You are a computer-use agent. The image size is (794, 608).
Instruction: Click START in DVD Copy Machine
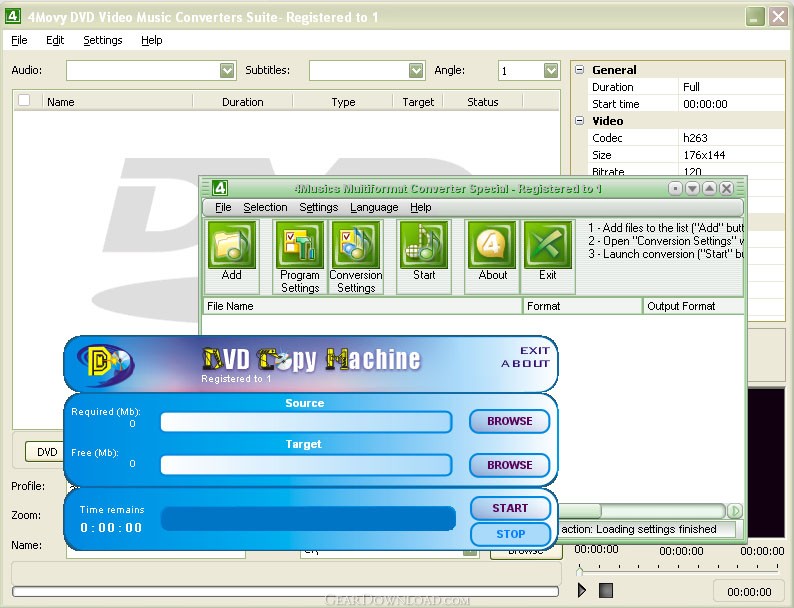[510, 508]
